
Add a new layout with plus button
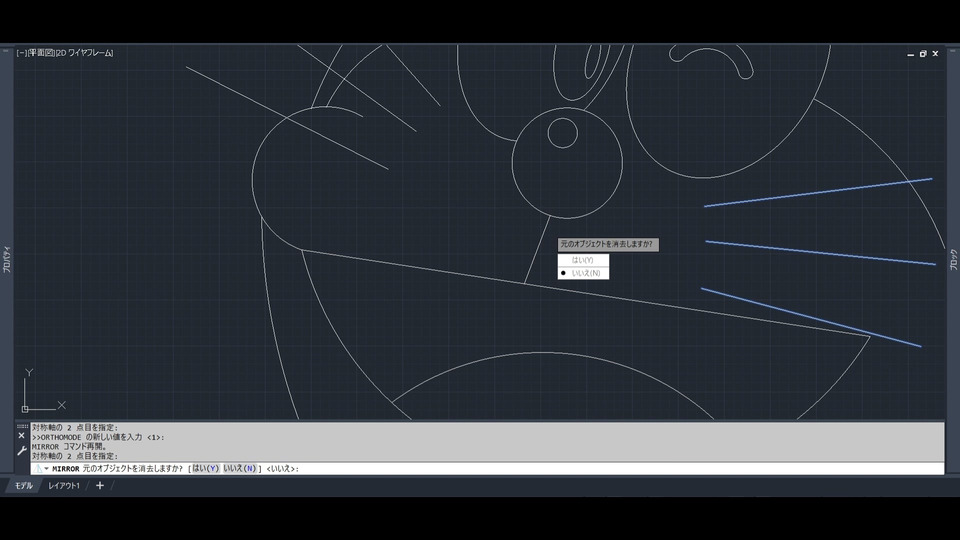click(99, 486)
